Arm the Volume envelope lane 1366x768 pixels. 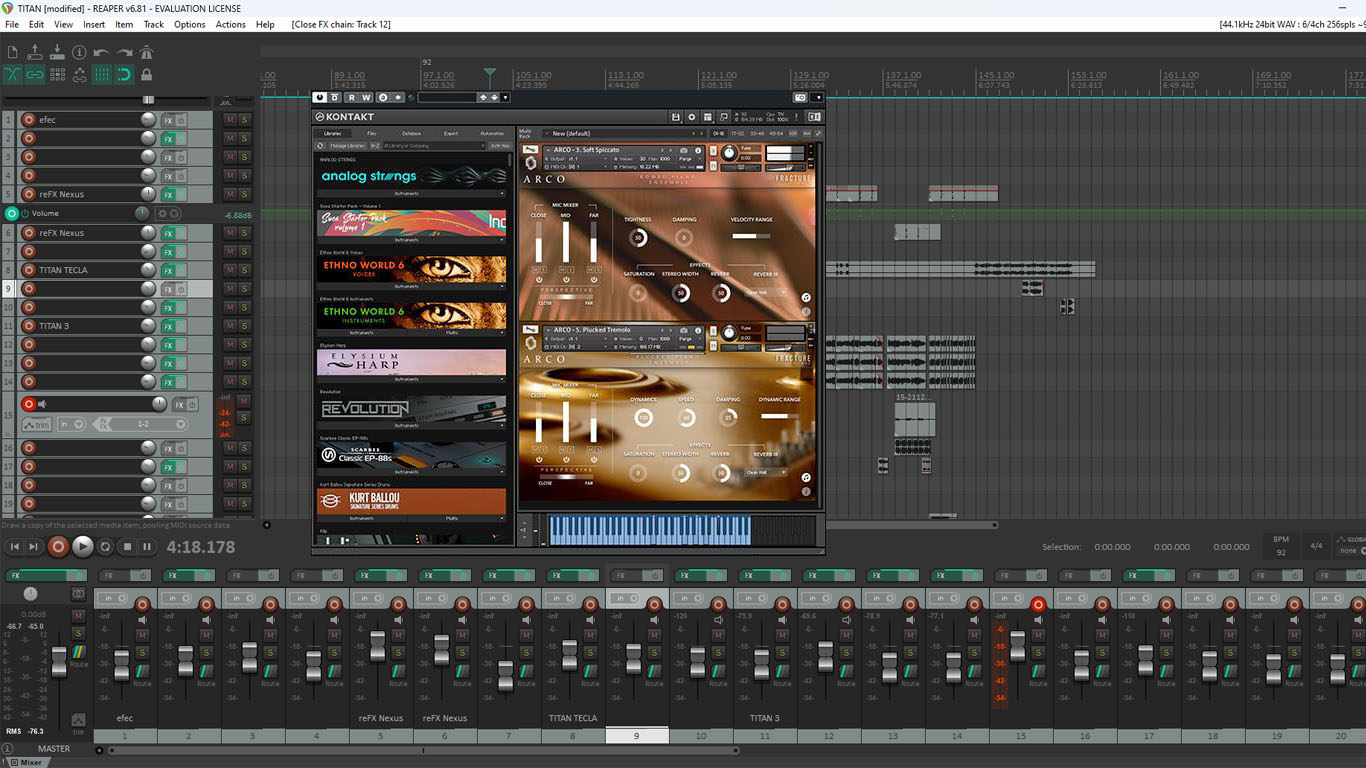(12, 213)
